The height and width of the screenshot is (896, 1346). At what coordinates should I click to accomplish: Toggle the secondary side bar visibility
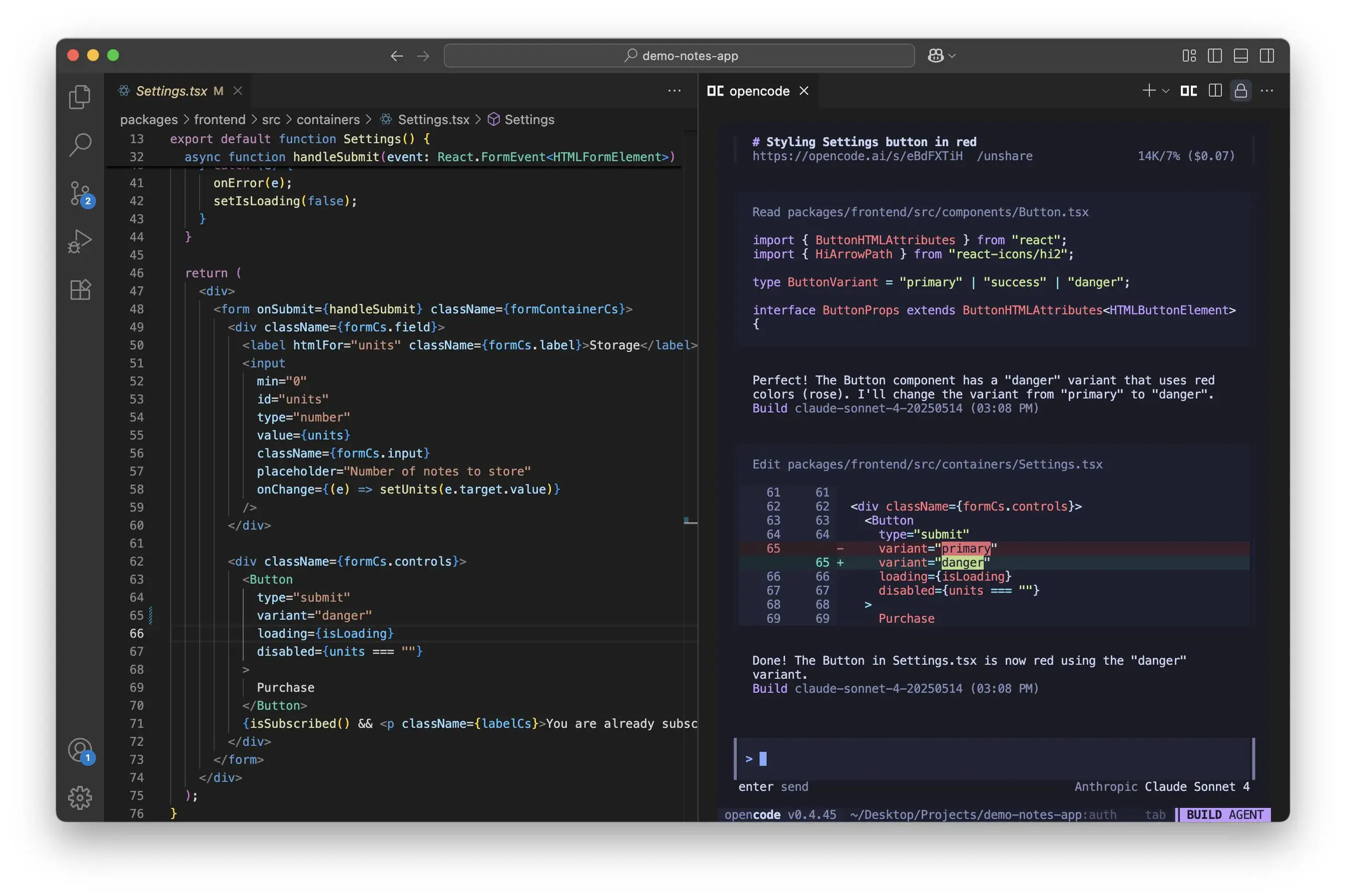point(1267,55)
